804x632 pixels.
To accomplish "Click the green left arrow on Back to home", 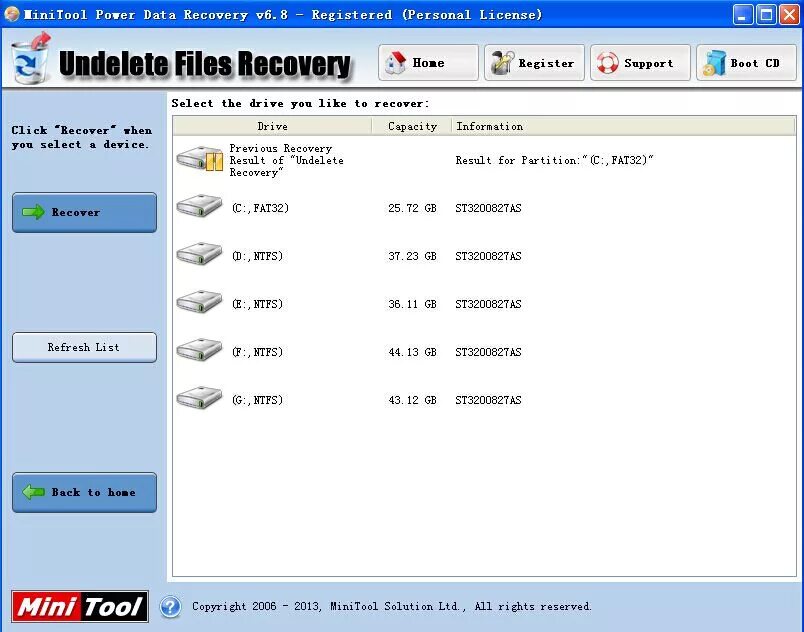I will point(33,492).
